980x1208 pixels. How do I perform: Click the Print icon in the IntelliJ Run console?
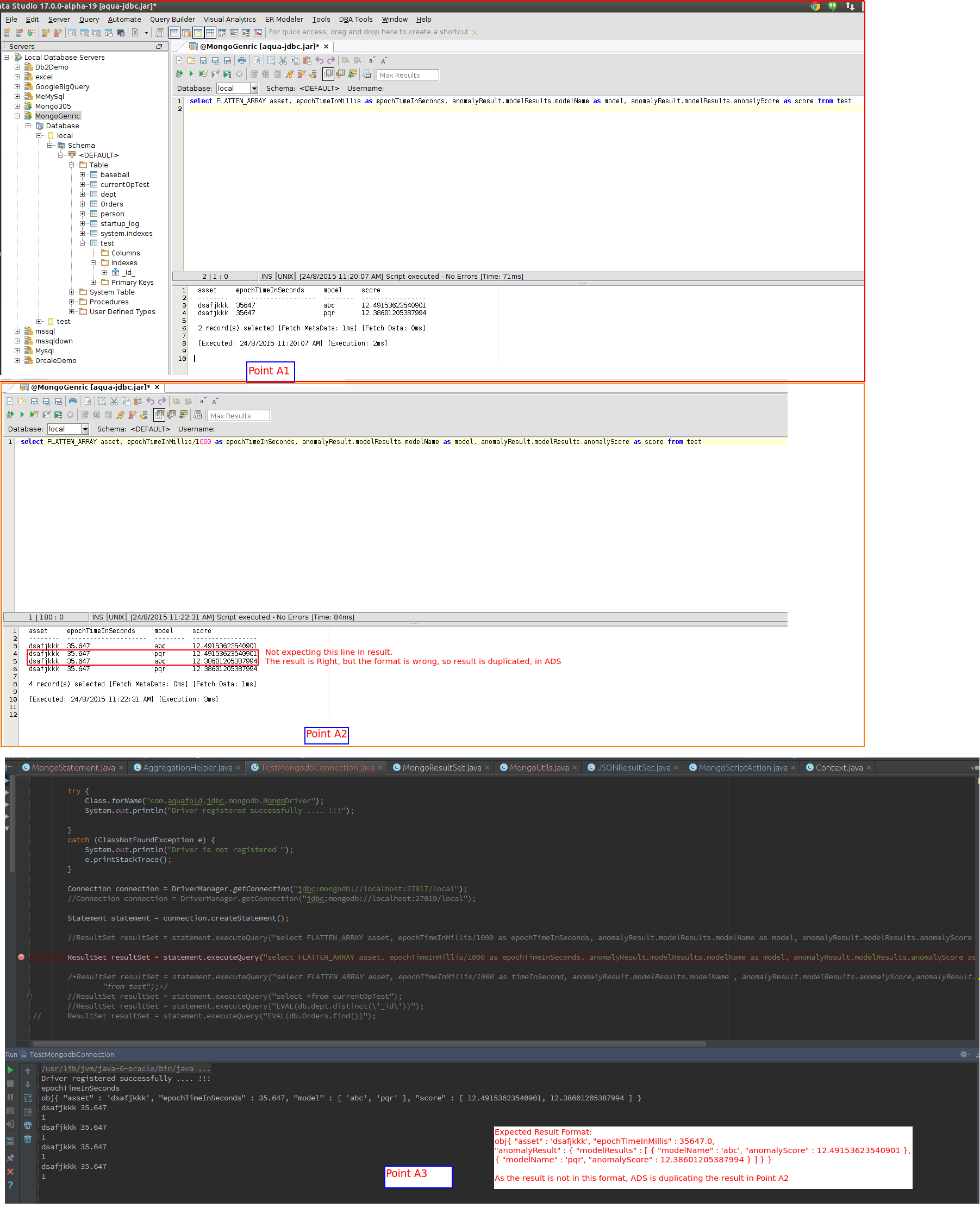(28, 1125)
